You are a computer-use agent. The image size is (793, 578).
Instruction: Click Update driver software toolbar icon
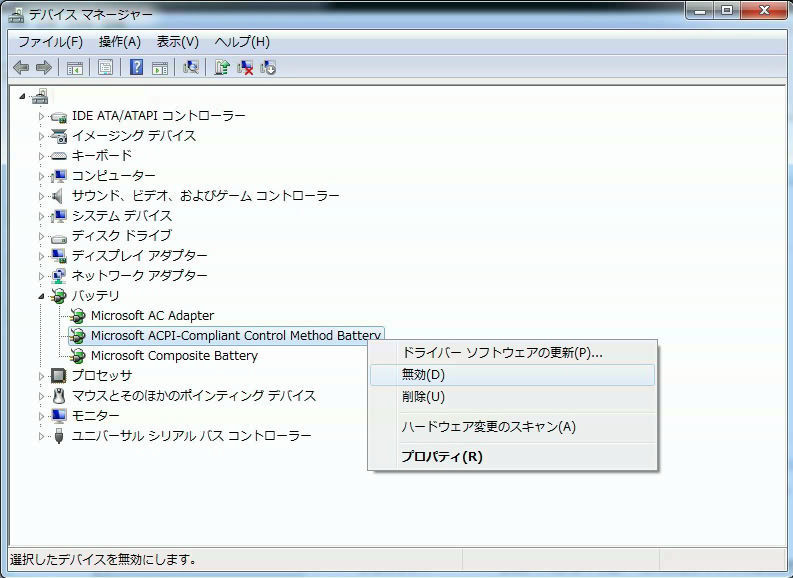pos(222,67)
